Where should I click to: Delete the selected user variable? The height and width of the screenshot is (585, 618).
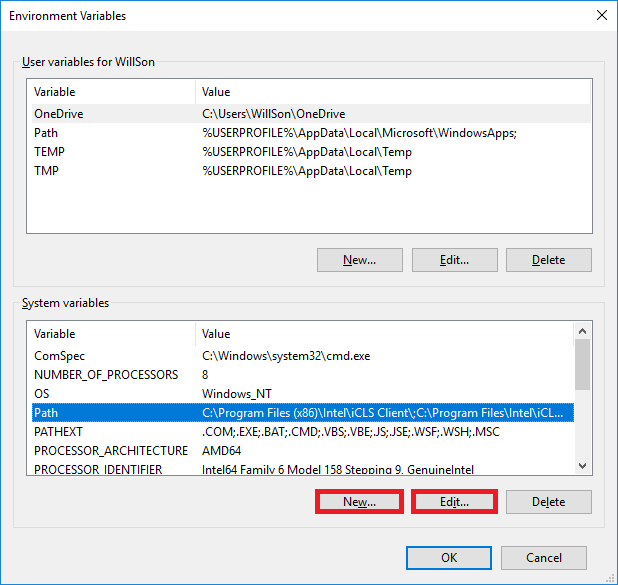549,260
